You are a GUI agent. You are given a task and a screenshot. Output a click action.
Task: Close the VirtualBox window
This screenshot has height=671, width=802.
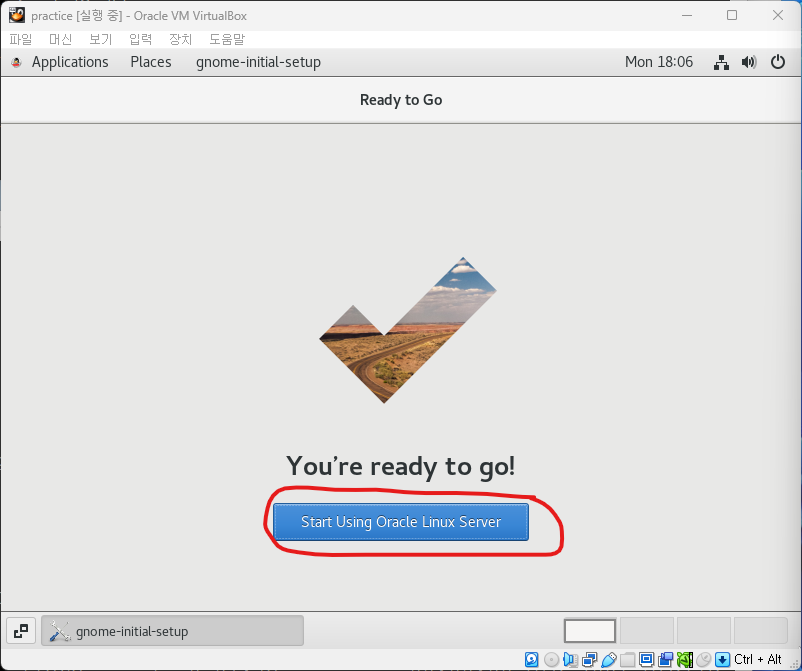(x=777, y=15)
